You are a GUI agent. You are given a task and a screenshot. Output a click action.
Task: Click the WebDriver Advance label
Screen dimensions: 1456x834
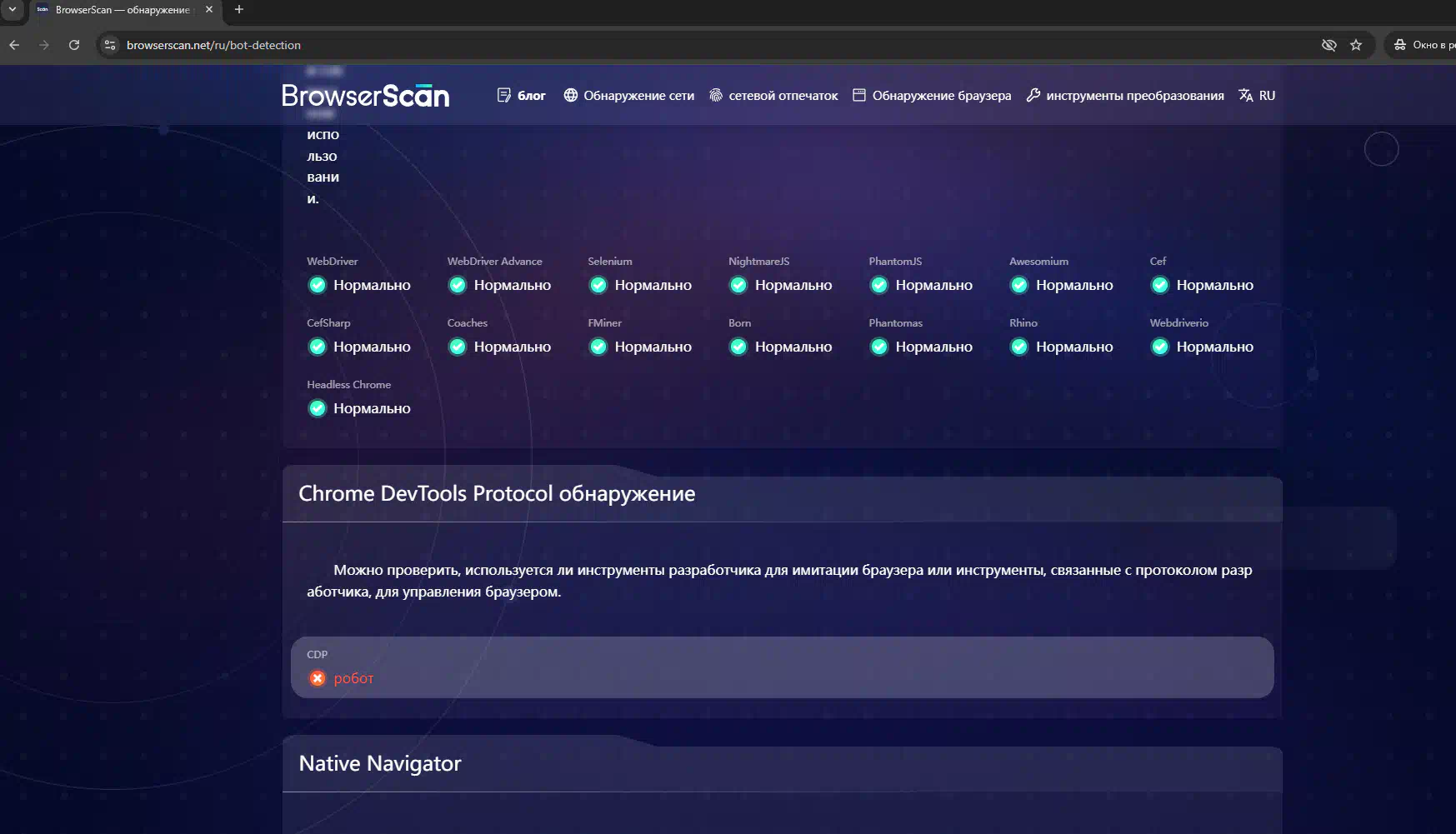(494, 262)
